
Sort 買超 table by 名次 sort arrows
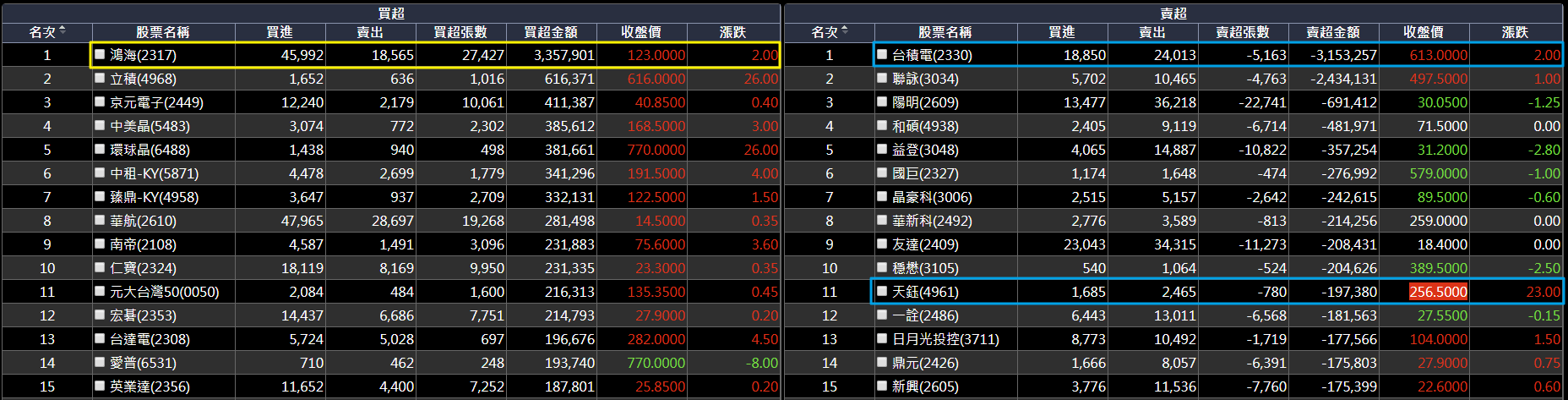(63, 31)
